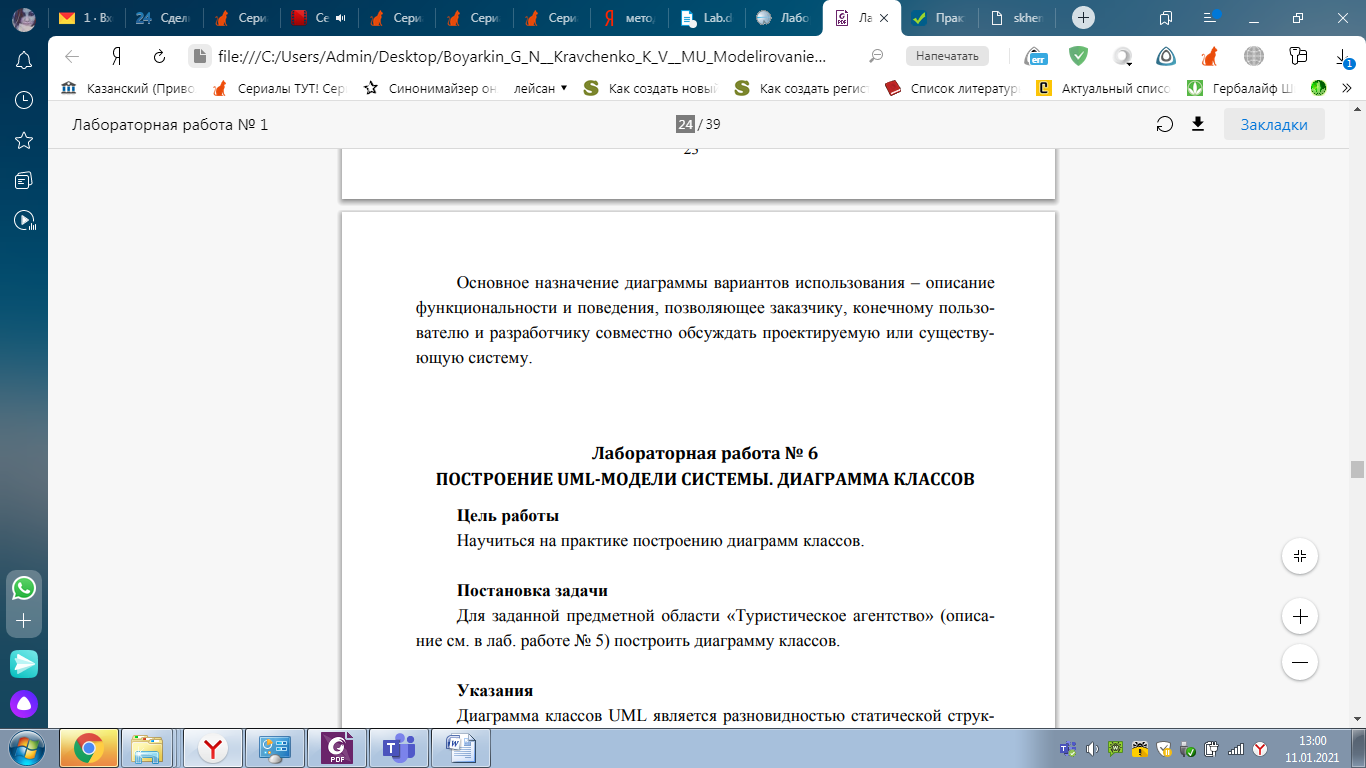
Task: Open Word document from taskbar
Action: pos(461,748)
